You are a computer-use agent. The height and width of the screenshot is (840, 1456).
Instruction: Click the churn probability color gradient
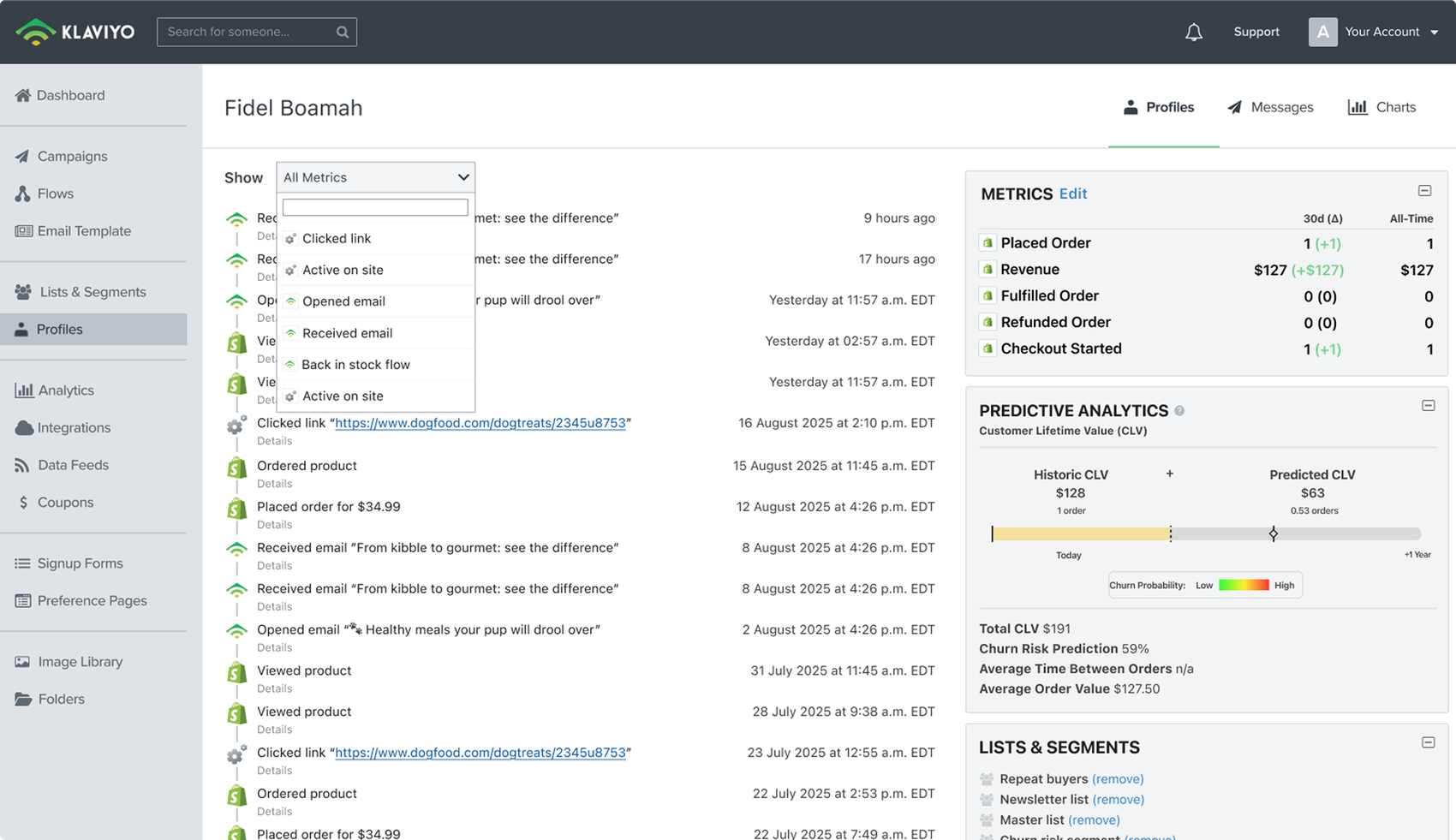pos(1244,586)
